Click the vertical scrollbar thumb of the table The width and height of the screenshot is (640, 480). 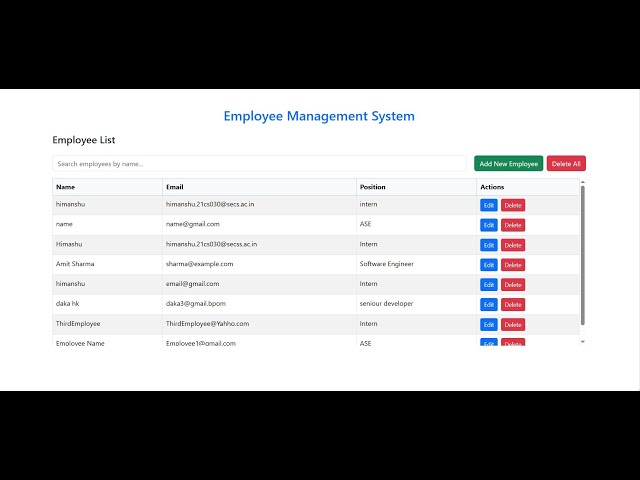(x=582, y=256)
